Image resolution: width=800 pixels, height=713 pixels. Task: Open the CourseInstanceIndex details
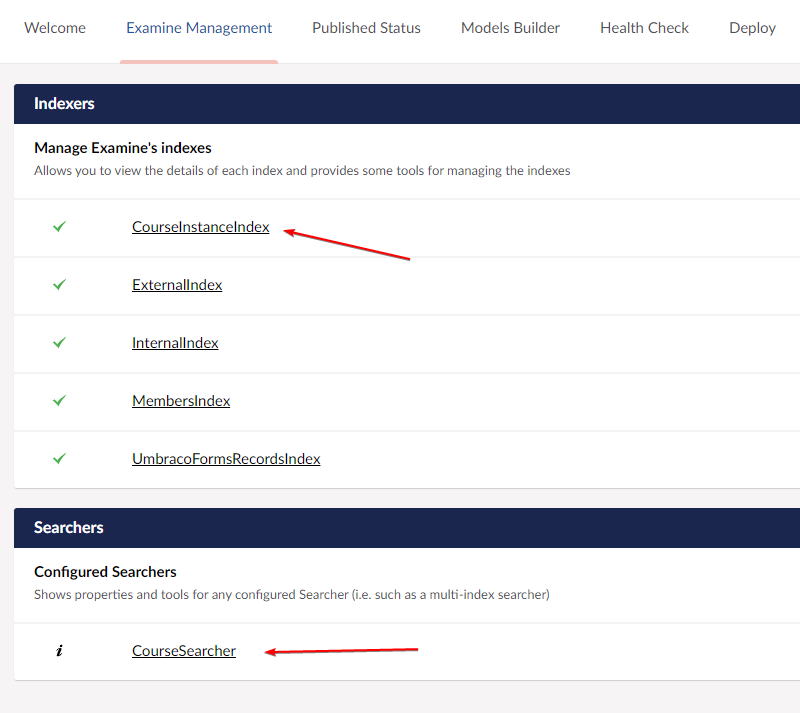[200, 227]
